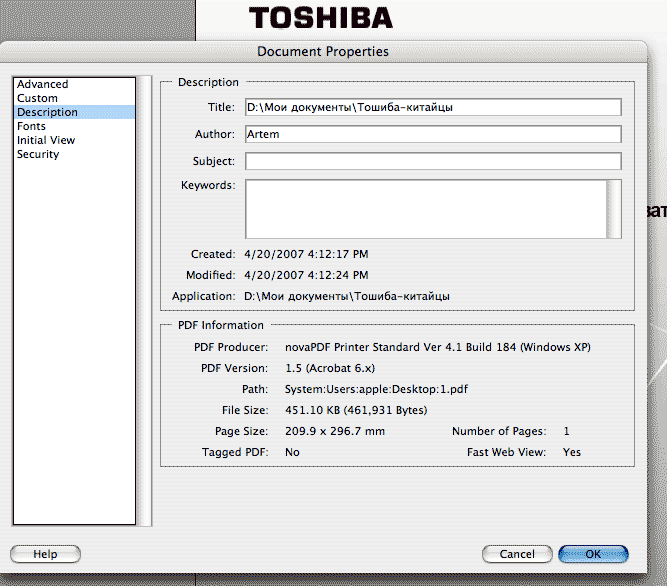Screen dimensions: 667x586
Task: Click the novaPDF Printer Standard producer text
Action: (438, 347)
